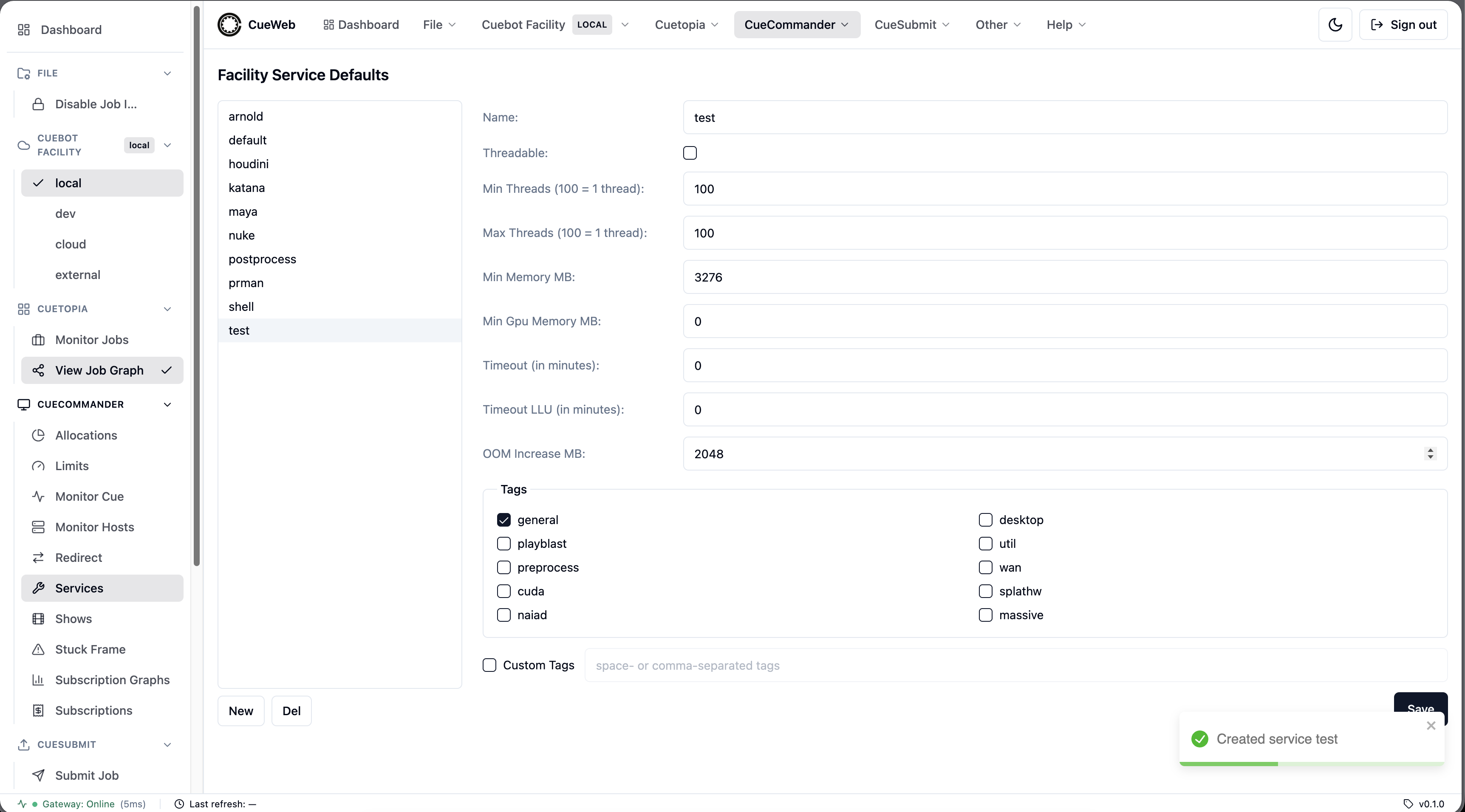Click the Redirect arrows icon

[x=38, y=558]
